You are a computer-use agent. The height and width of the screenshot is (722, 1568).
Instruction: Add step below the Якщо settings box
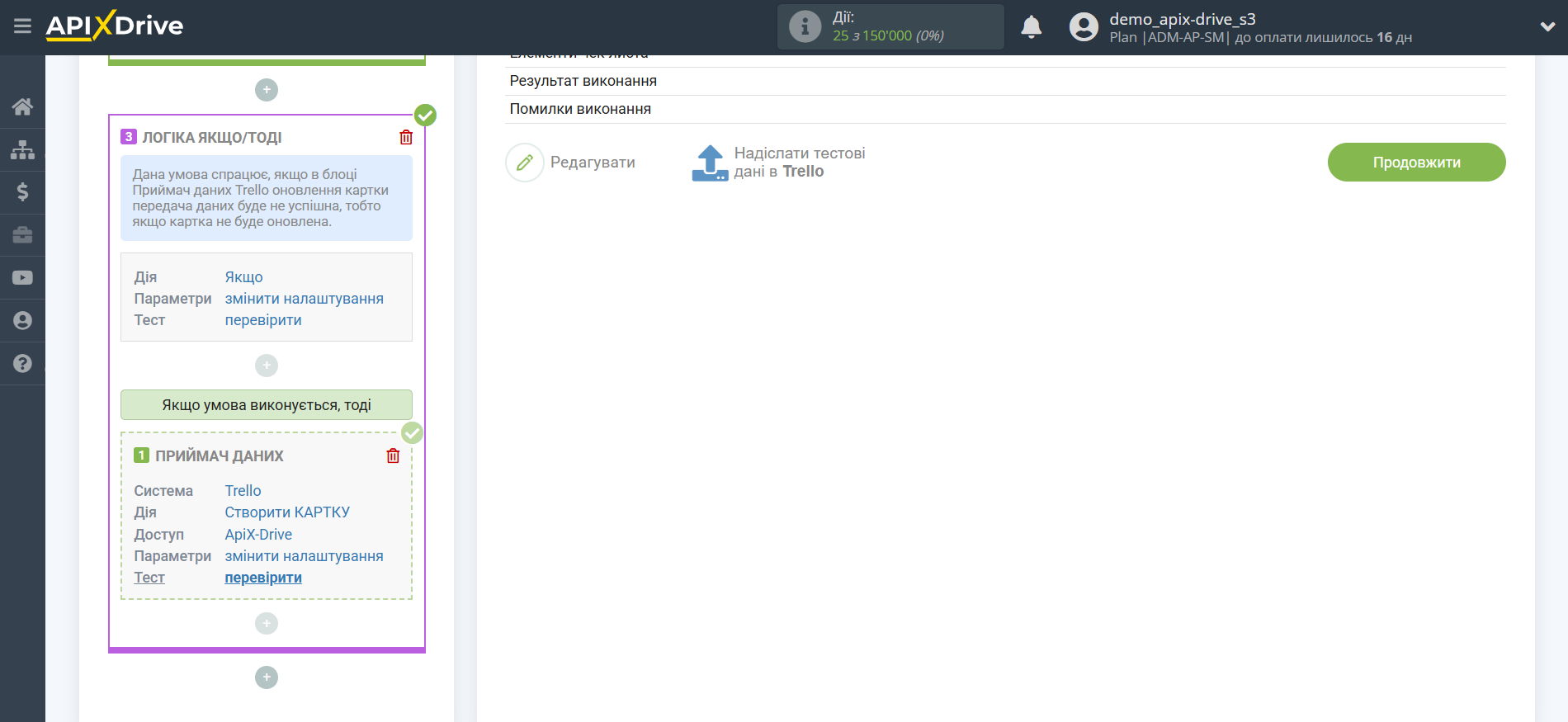(x=267, y=366)
